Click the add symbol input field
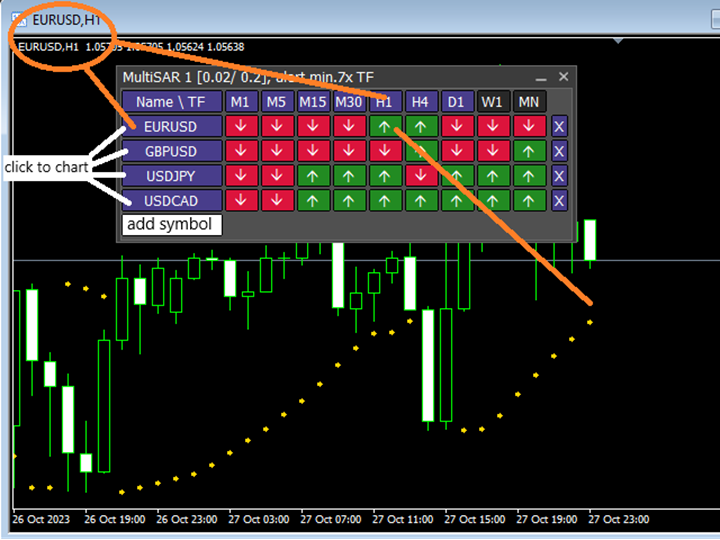 pos(171,224)
